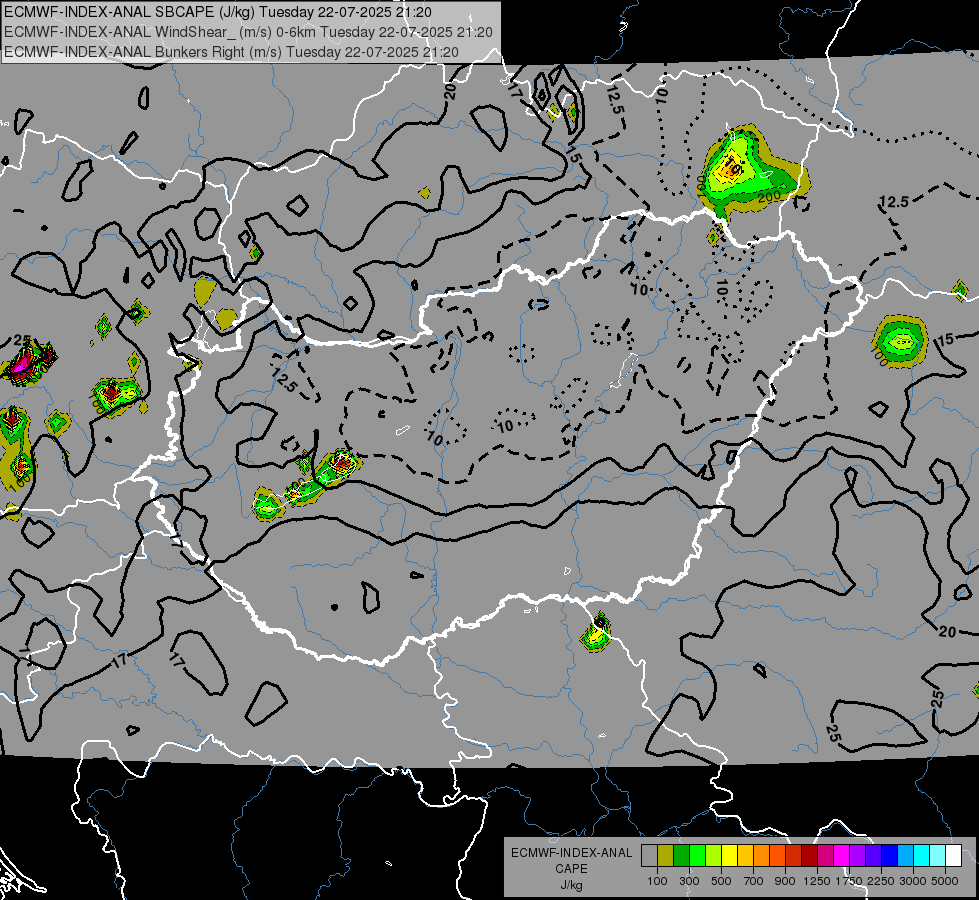Screen dimensions: 979x900
Task: Click the 3000 tick label in the color legend
Action: pos(913,881)
